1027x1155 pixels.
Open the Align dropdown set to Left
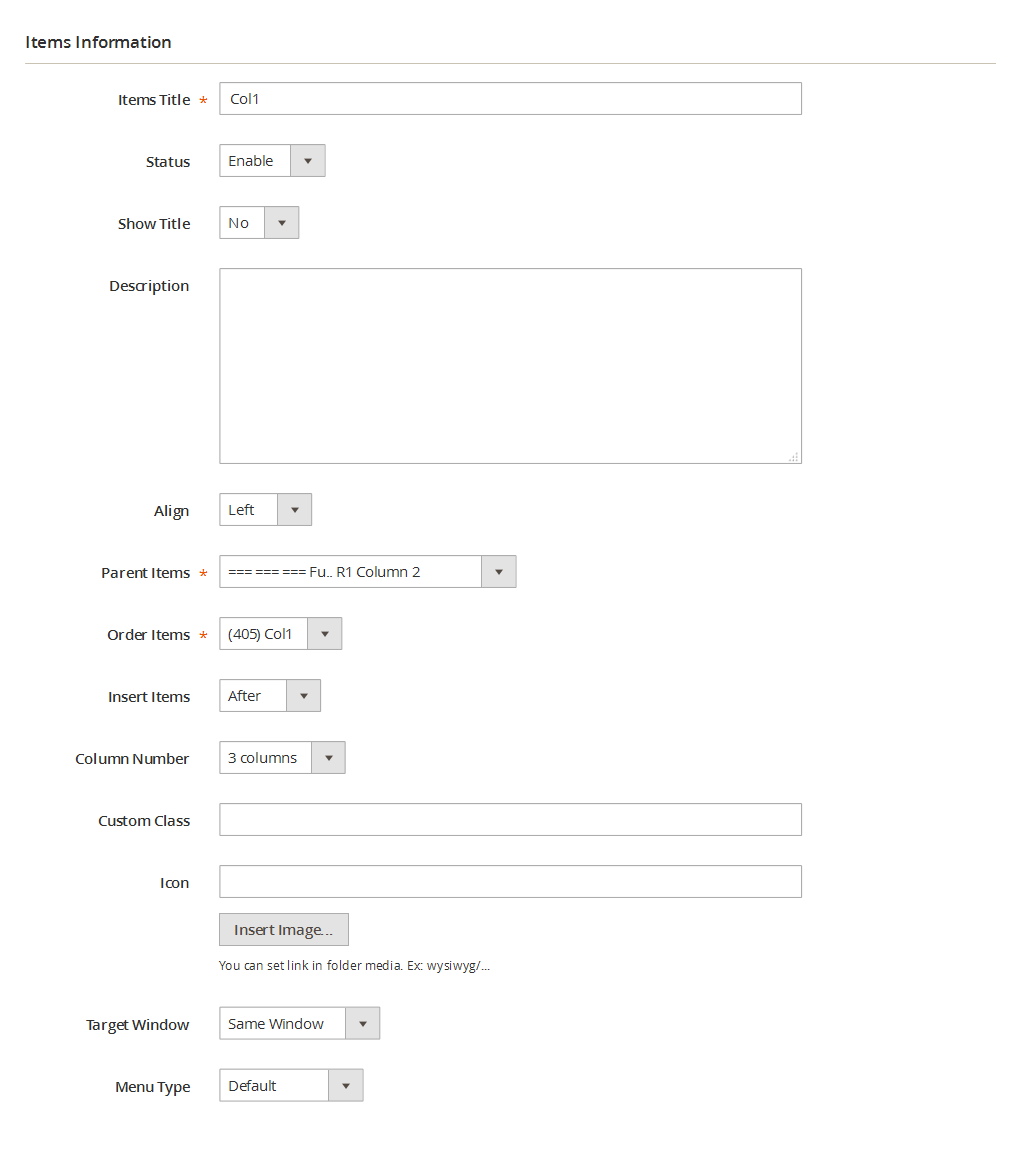(265, 510)
